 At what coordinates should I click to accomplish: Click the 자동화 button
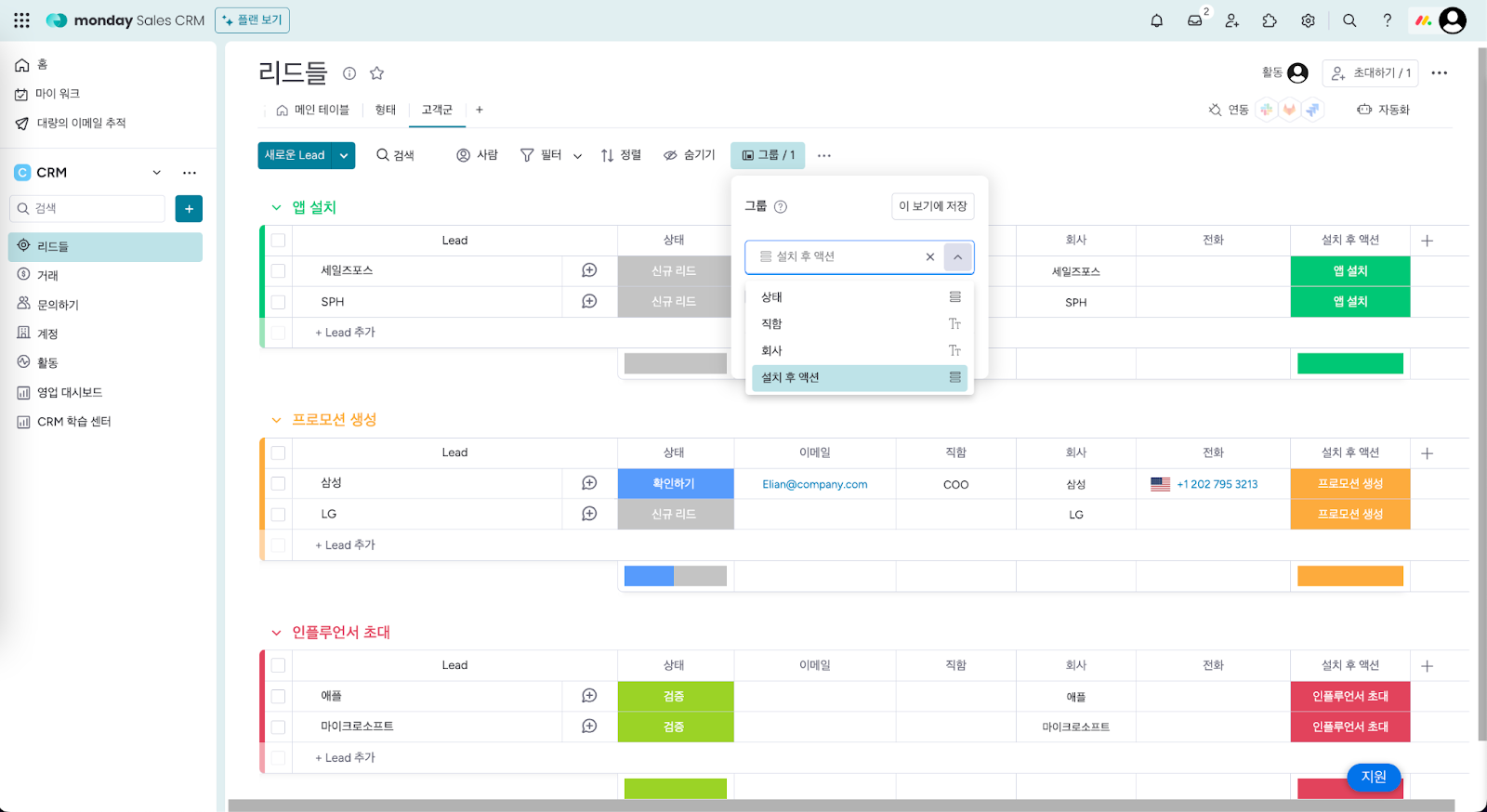coord(1383,110)
